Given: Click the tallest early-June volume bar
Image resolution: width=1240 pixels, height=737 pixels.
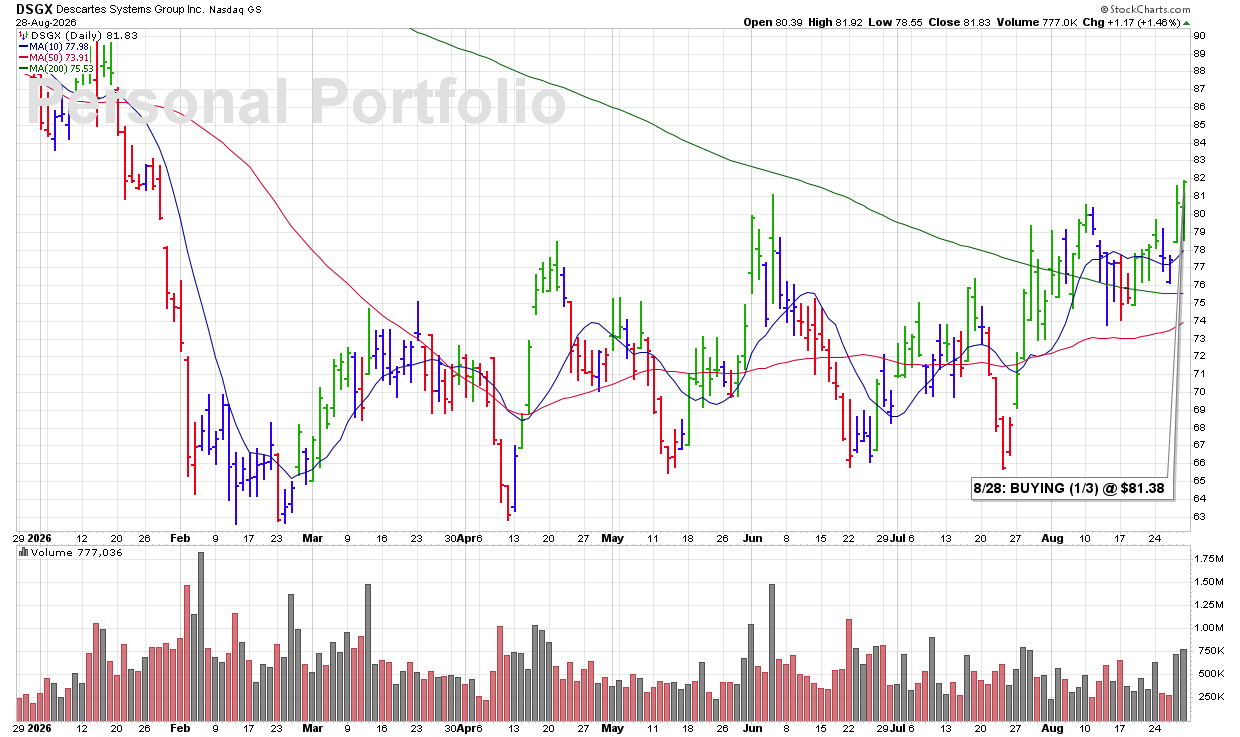Looking at the screenshot, I should pos(772,653).
